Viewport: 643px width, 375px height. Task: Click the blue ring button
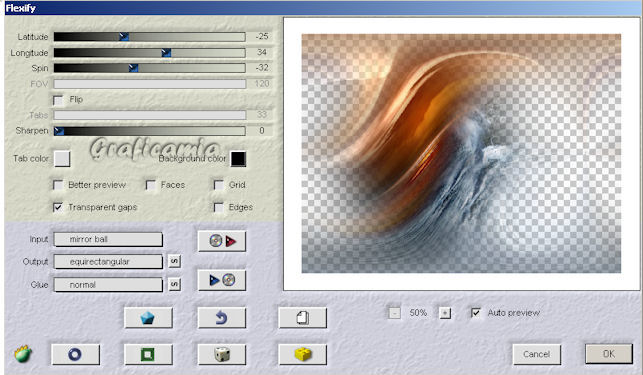coord(75,354)
